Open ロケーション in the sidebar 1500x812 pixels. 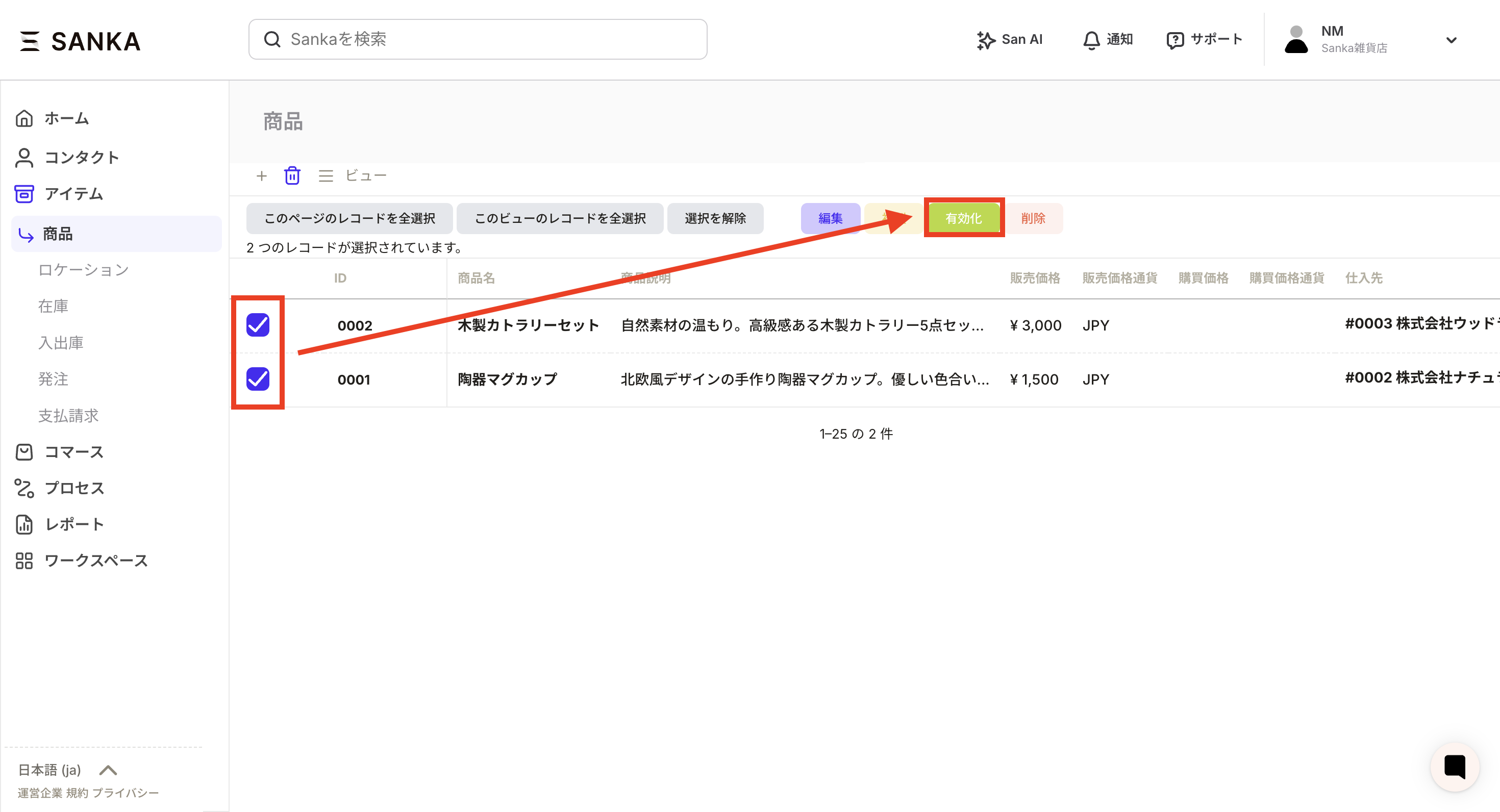[x=83, y=269]
